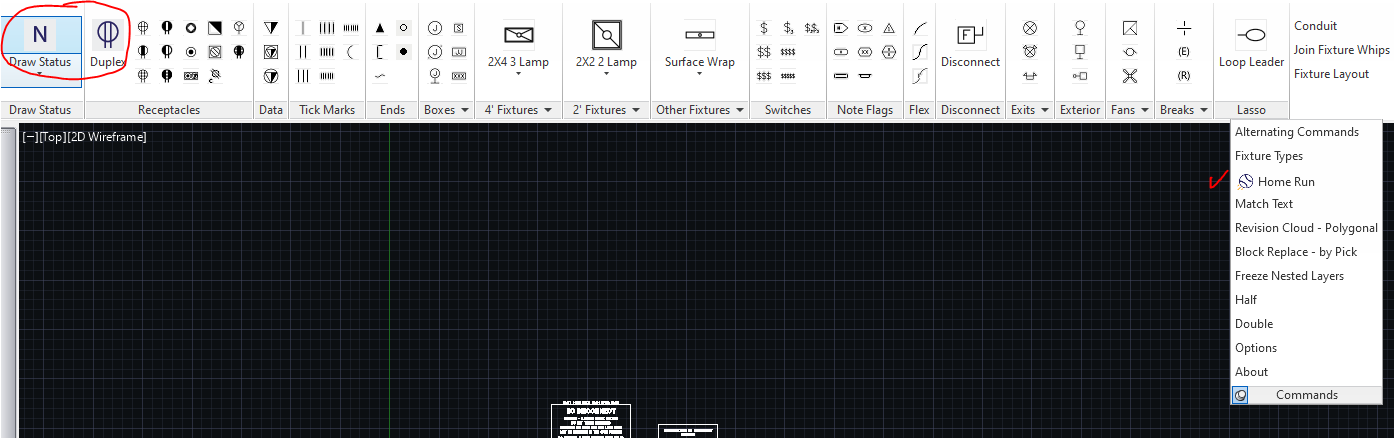Click the (E) break symbol
The width and height of the screenshot is (1394, 438).
tap(1184, 52)
